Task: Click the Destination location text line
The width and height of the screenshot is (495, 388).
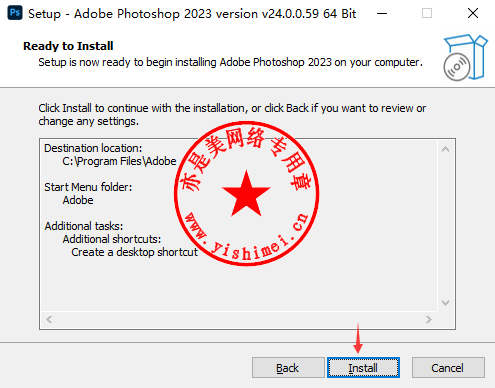Action: tap(93, 148)
